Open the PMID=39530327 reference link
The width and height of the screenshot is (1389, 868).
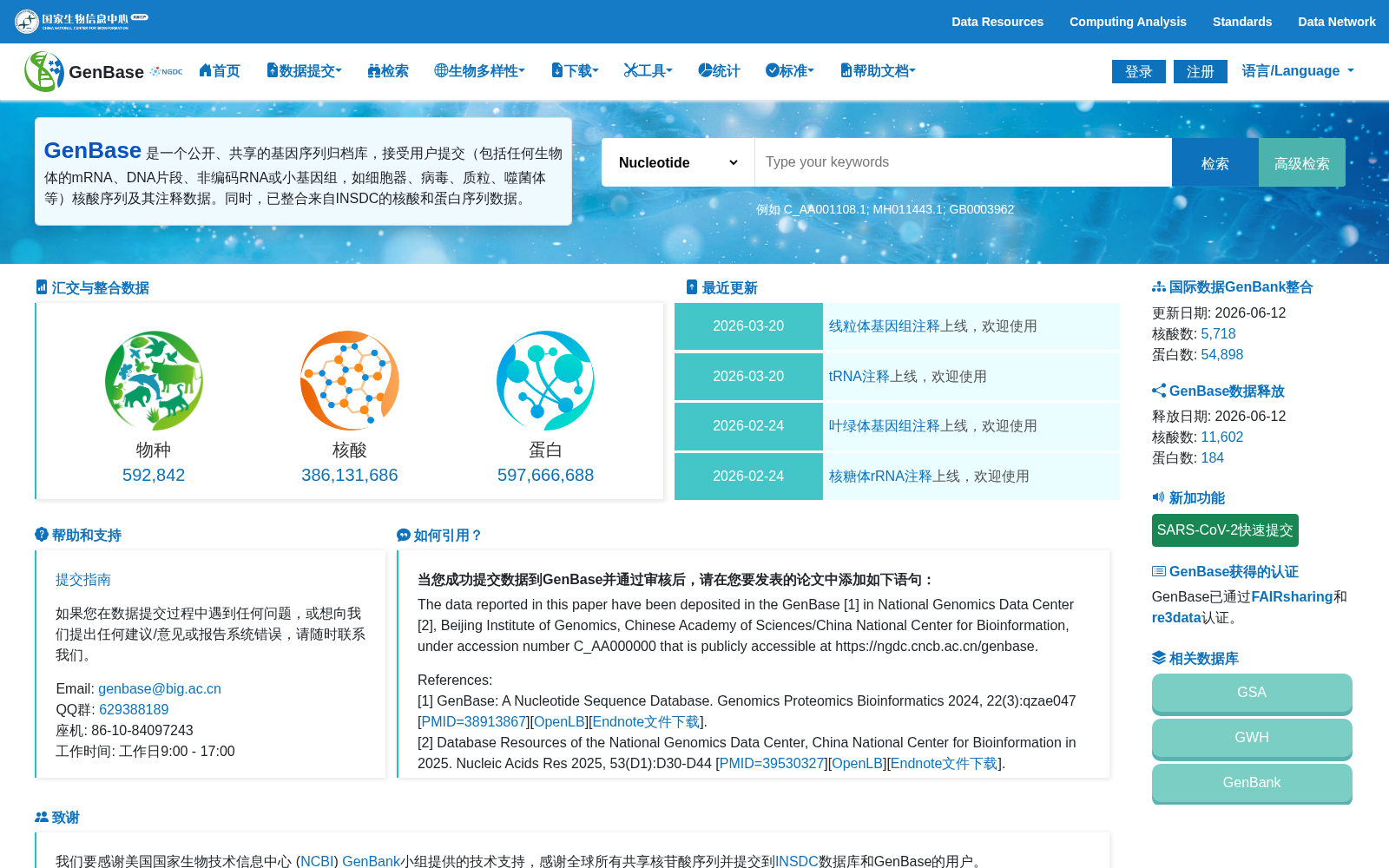[x=772, y=763]
